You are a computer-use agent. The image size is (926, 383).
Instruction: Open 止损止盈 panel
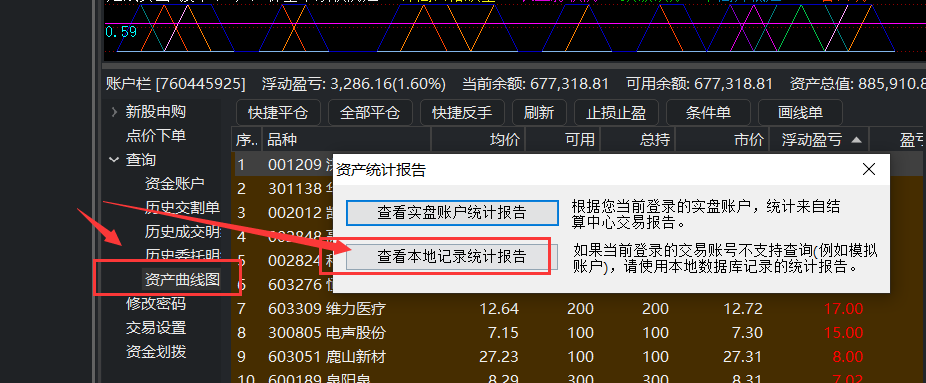coord(616,112)
